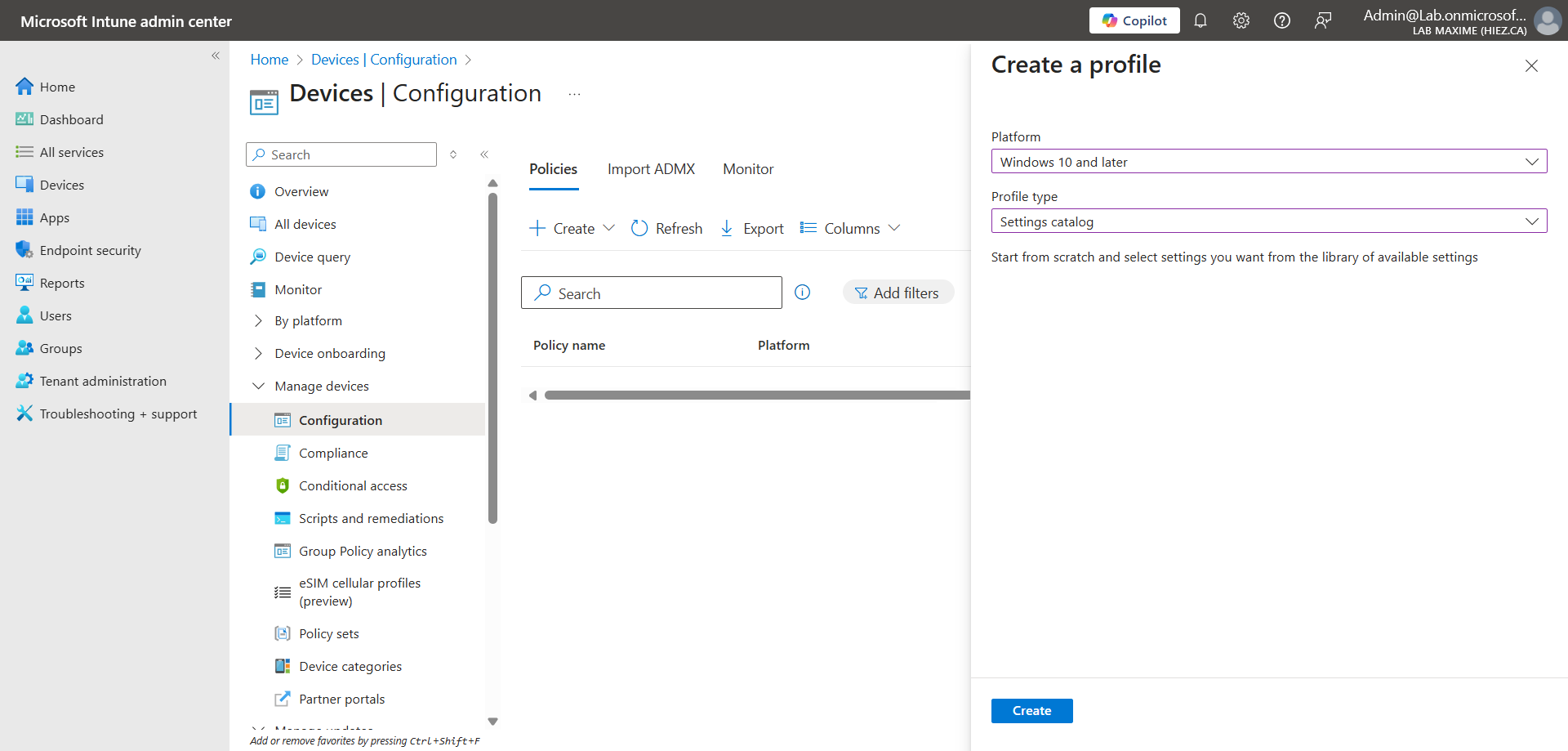Switch to the Import ADMX tab
Viewport: 1568px width, 751px height.
tap(651, 169)
